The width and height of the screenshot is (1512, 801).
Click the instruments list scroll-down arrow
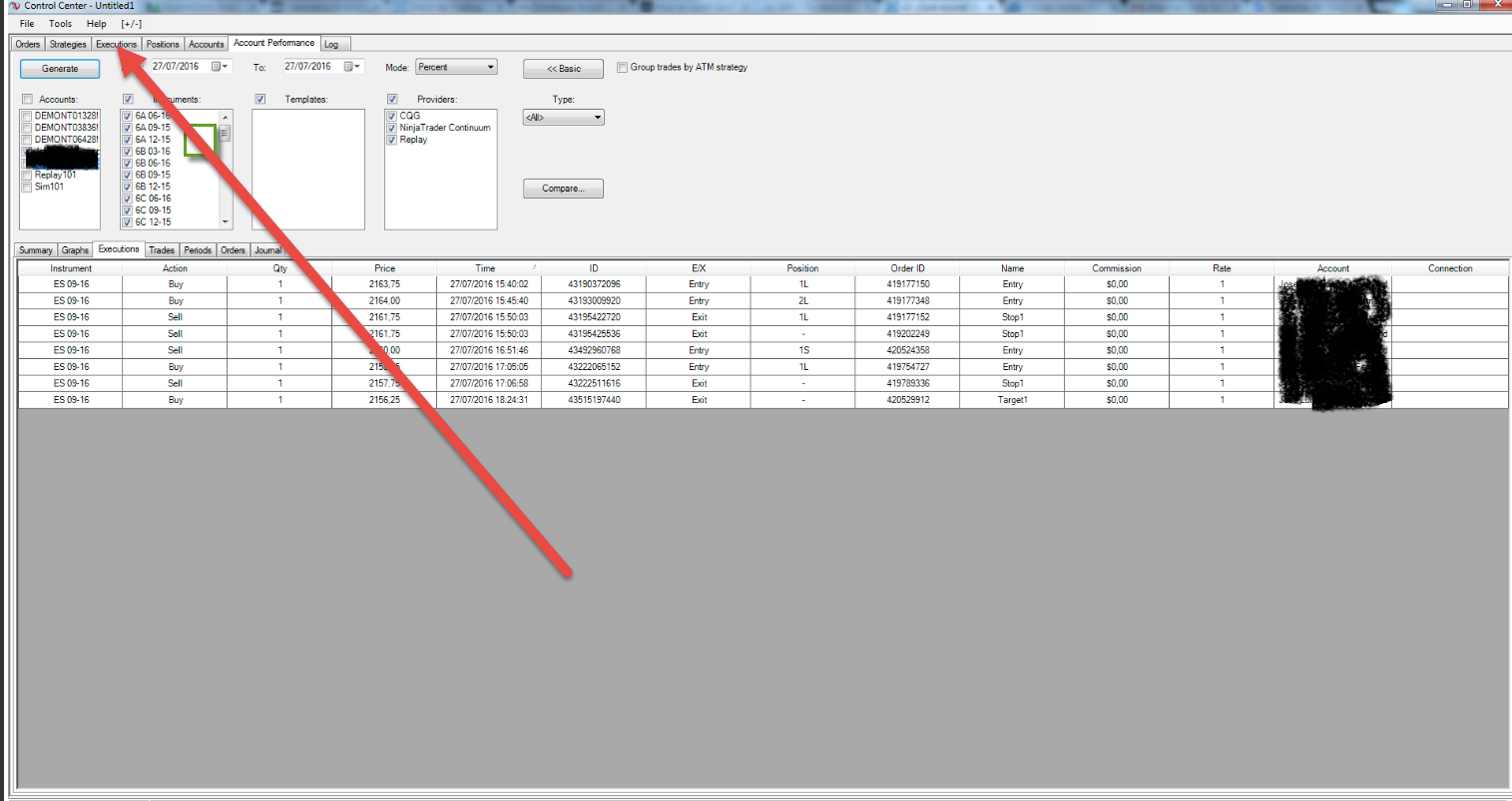point(226,221)
